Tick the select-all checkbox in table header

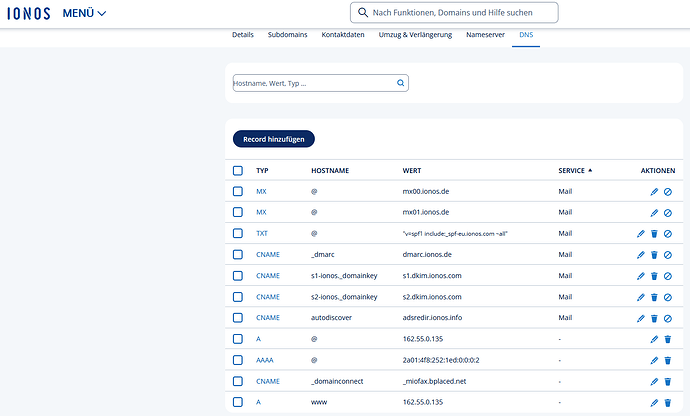tap(238, 170)
